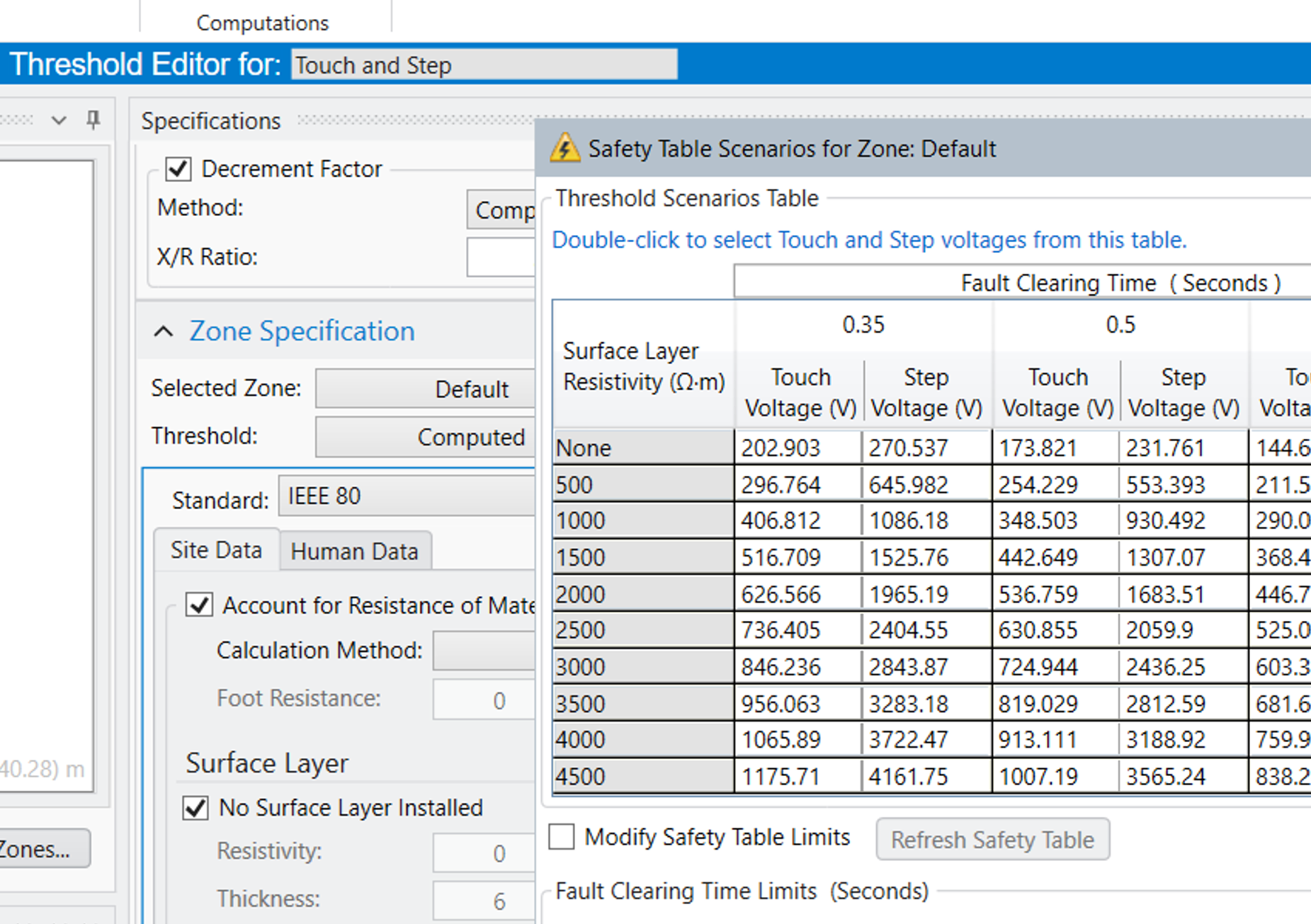Select the 500 resistivity row header
Screen dimensions: 1311x924
coord(644,484)
